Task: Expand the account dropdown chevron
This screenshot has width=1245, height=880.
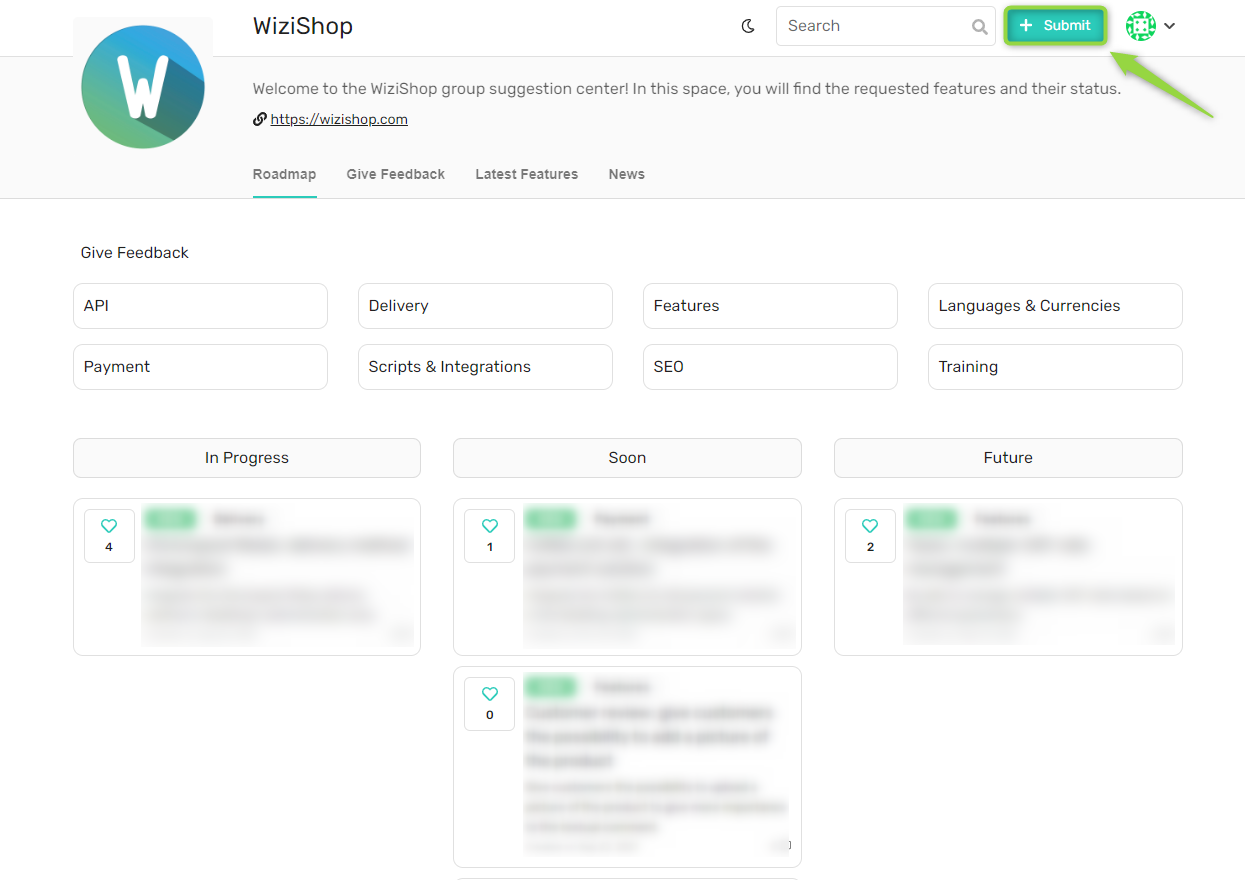Action: (1169, 26)
